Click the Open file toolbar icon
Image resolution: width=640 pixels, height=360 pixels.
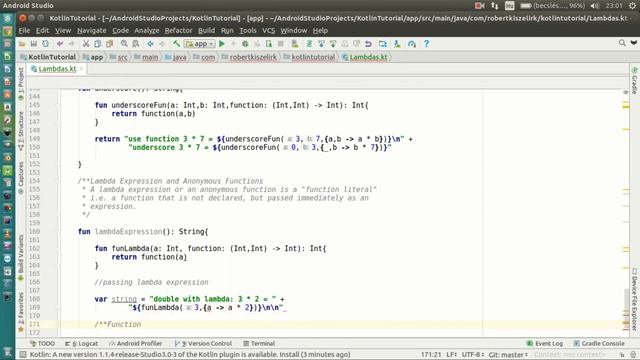(22, 44)
